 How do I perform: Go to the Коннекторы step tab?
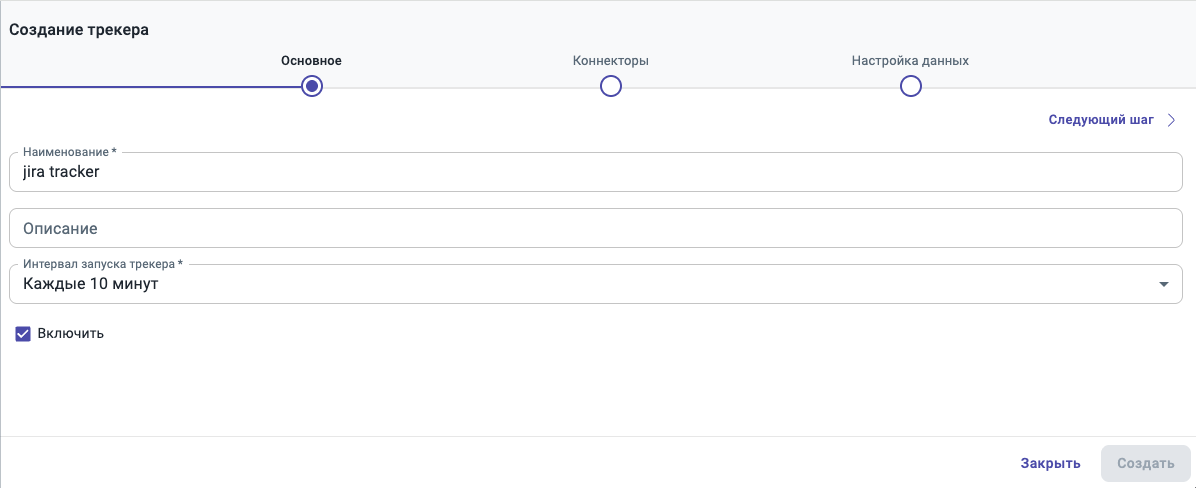click(611, 61)
